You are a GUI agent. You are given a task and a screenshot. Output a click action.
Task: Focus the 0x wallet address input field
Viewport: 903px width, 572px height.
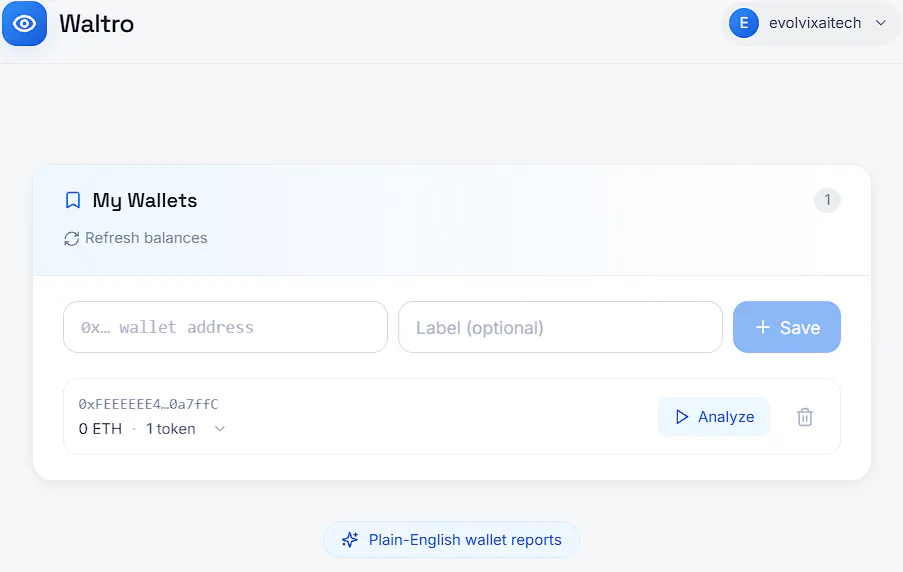click(225, 327)
